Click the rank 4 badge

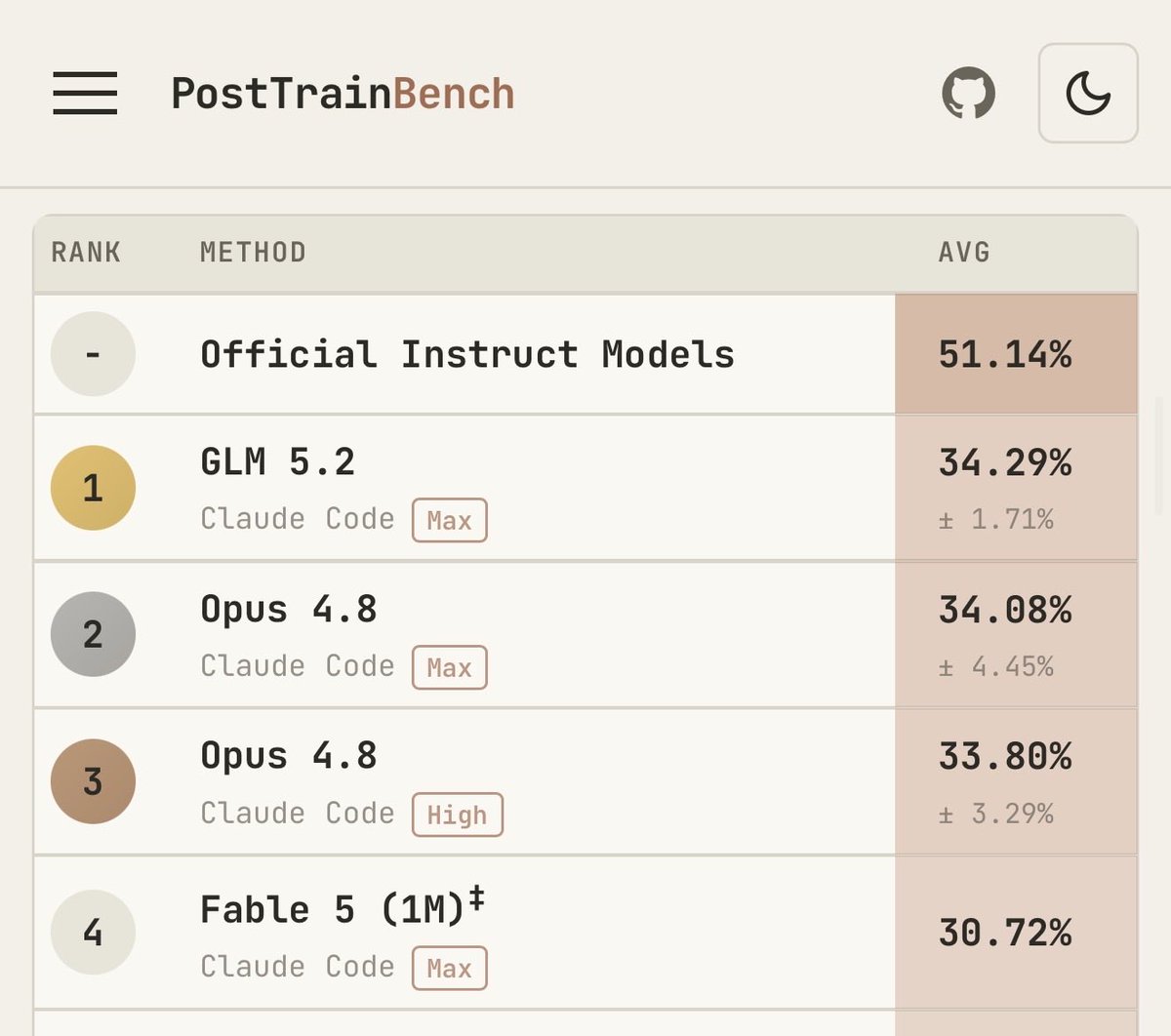click(x=93, y=933)
